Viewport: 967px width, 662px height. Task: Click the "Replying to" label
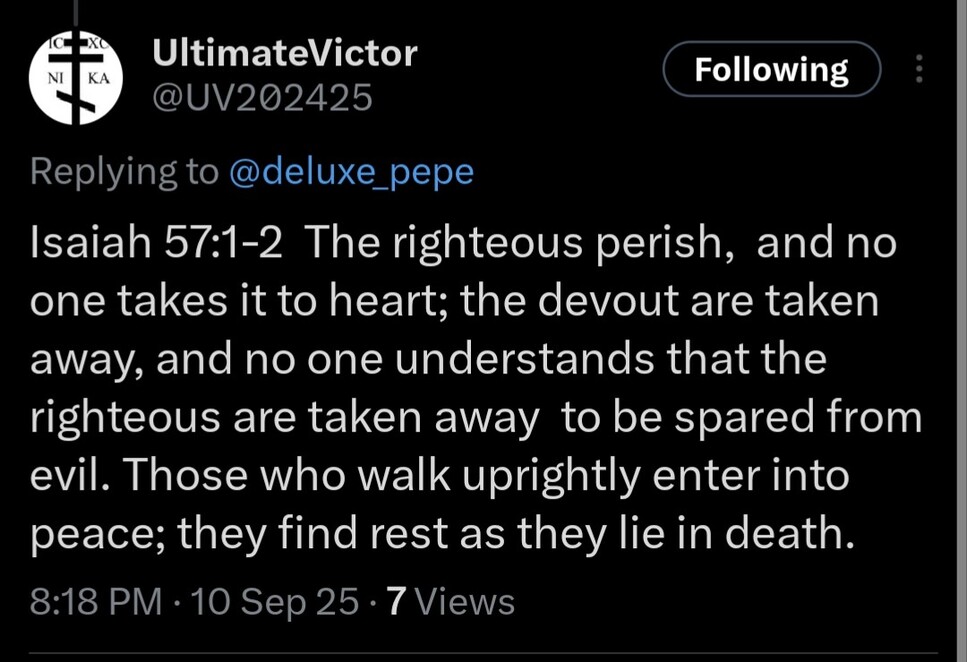[123, 172]
